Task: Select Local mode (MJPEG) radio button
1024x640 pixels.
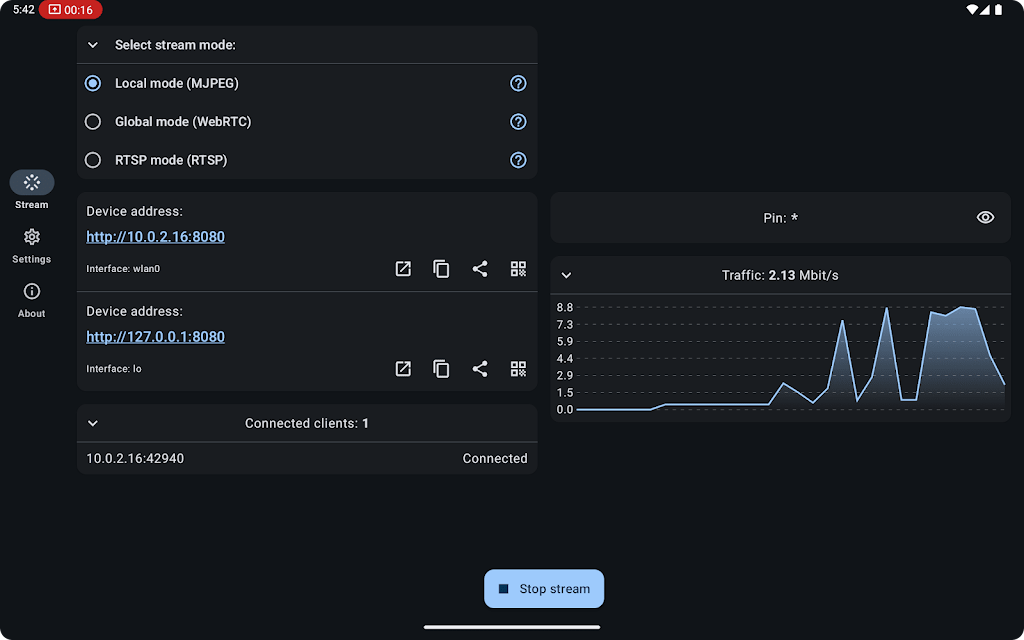Action: [x=93, y=84]
